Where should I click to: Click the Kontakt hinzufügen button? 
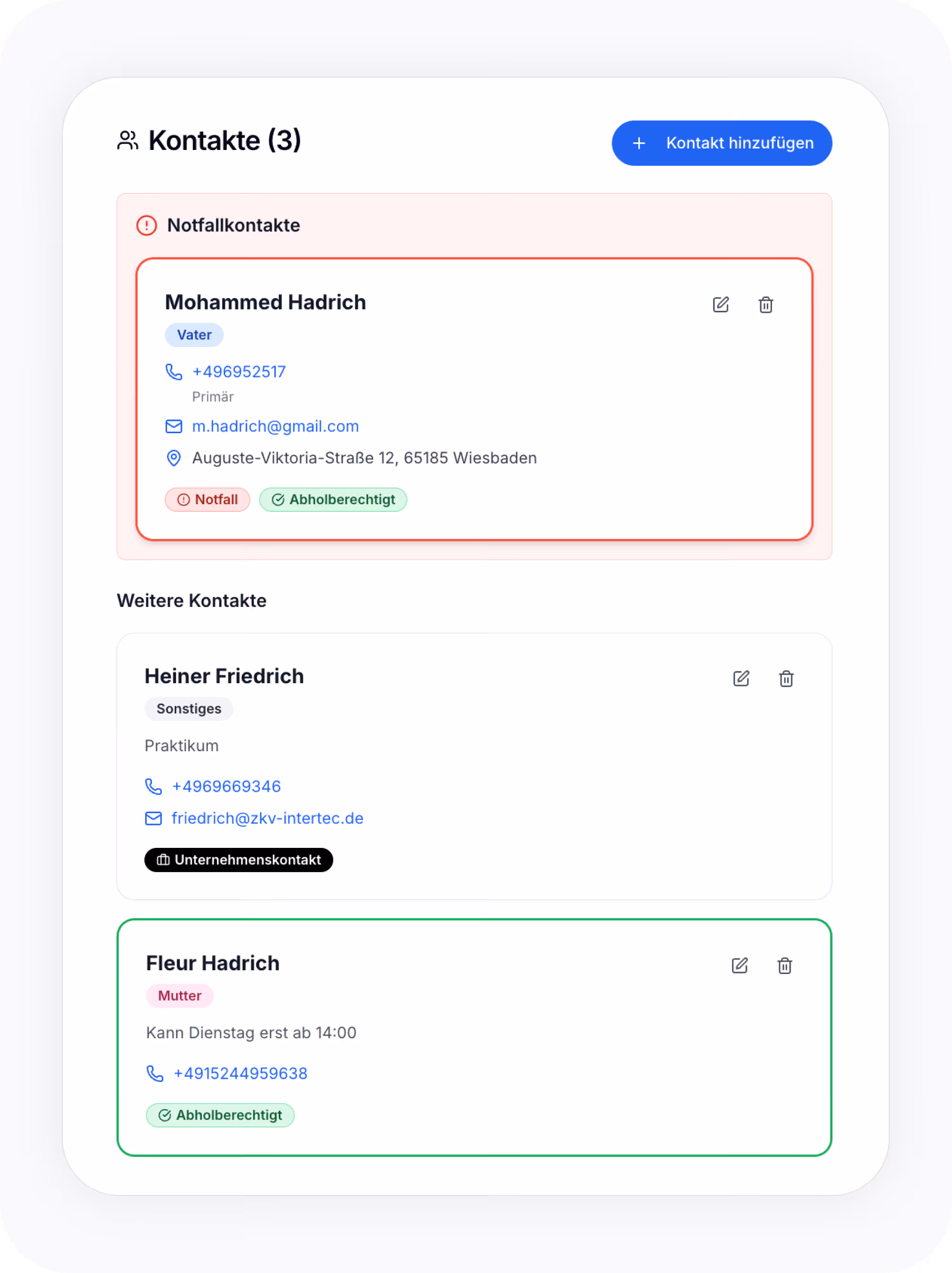[722, 143]
